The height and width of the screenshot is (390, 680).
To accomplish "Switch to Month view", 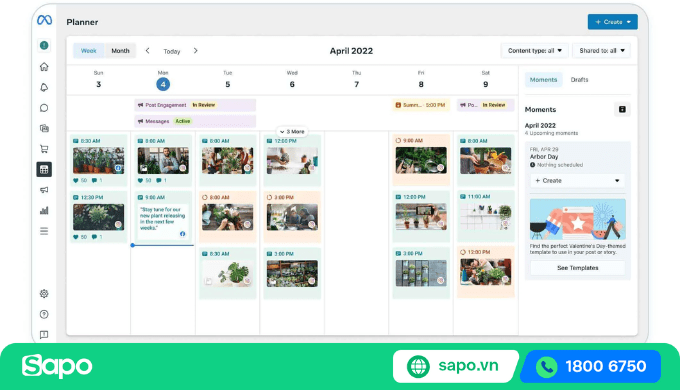I will pyautogui.click(x=120, y=51).
